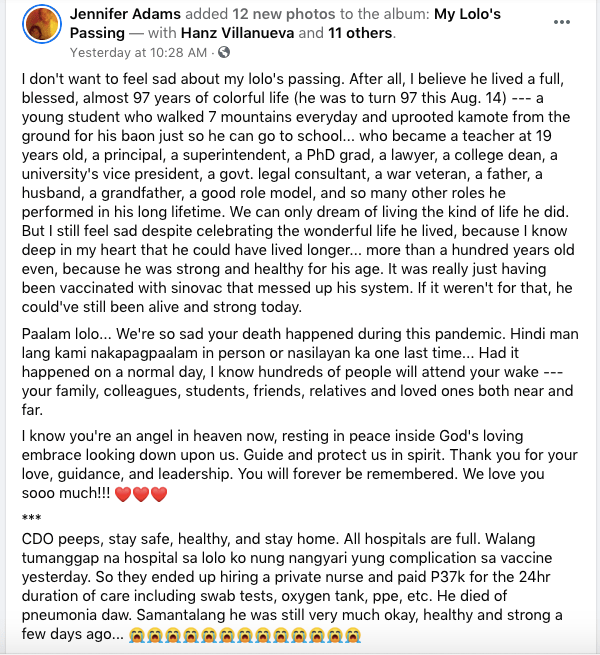The height and width of the screenshot is (655, 600).
Task: Click the "***" separator line
Action: point(31,517)
